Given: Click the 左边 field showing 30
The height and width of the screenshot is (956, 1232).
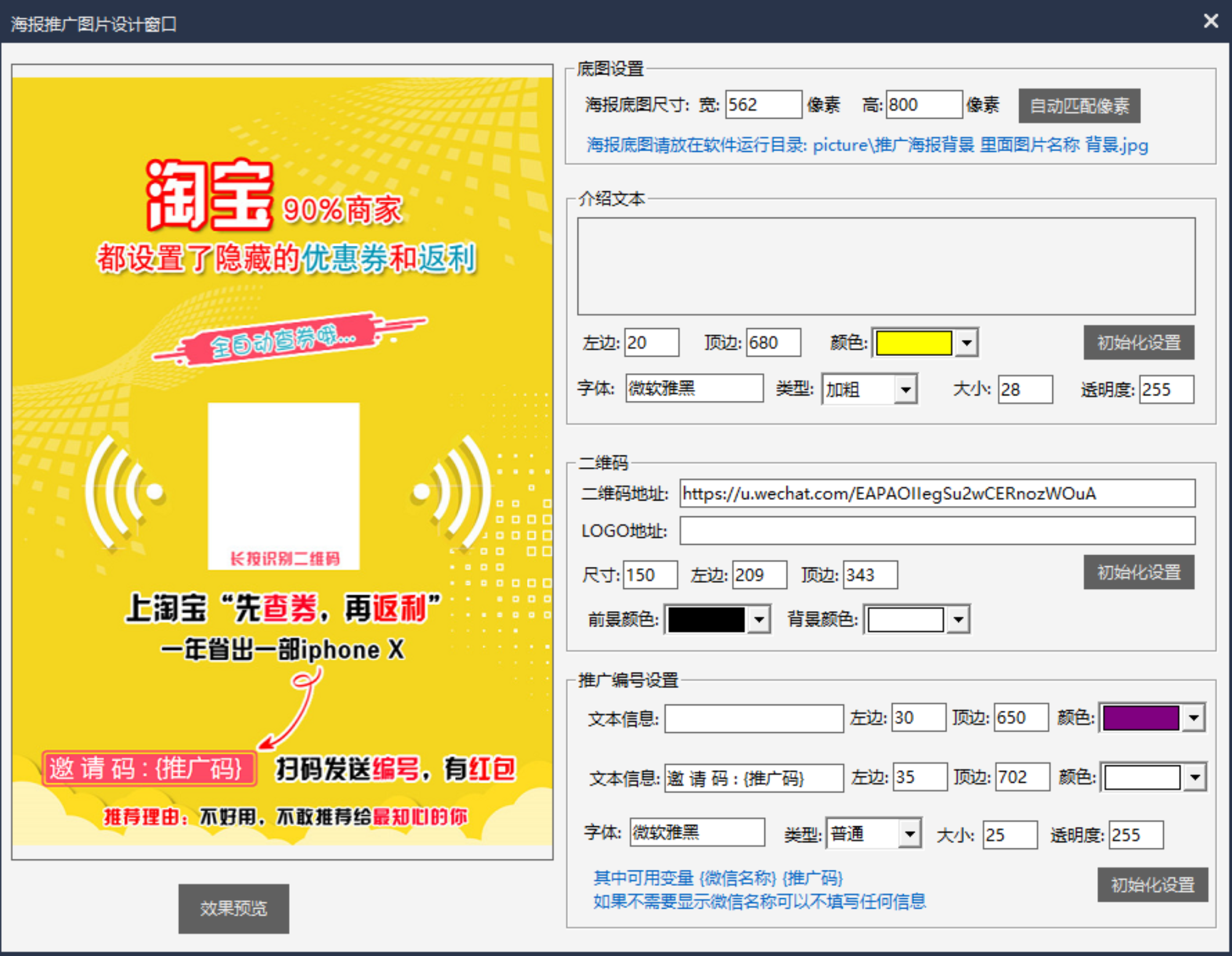Looking at the screenshot, I should point(918,717).
